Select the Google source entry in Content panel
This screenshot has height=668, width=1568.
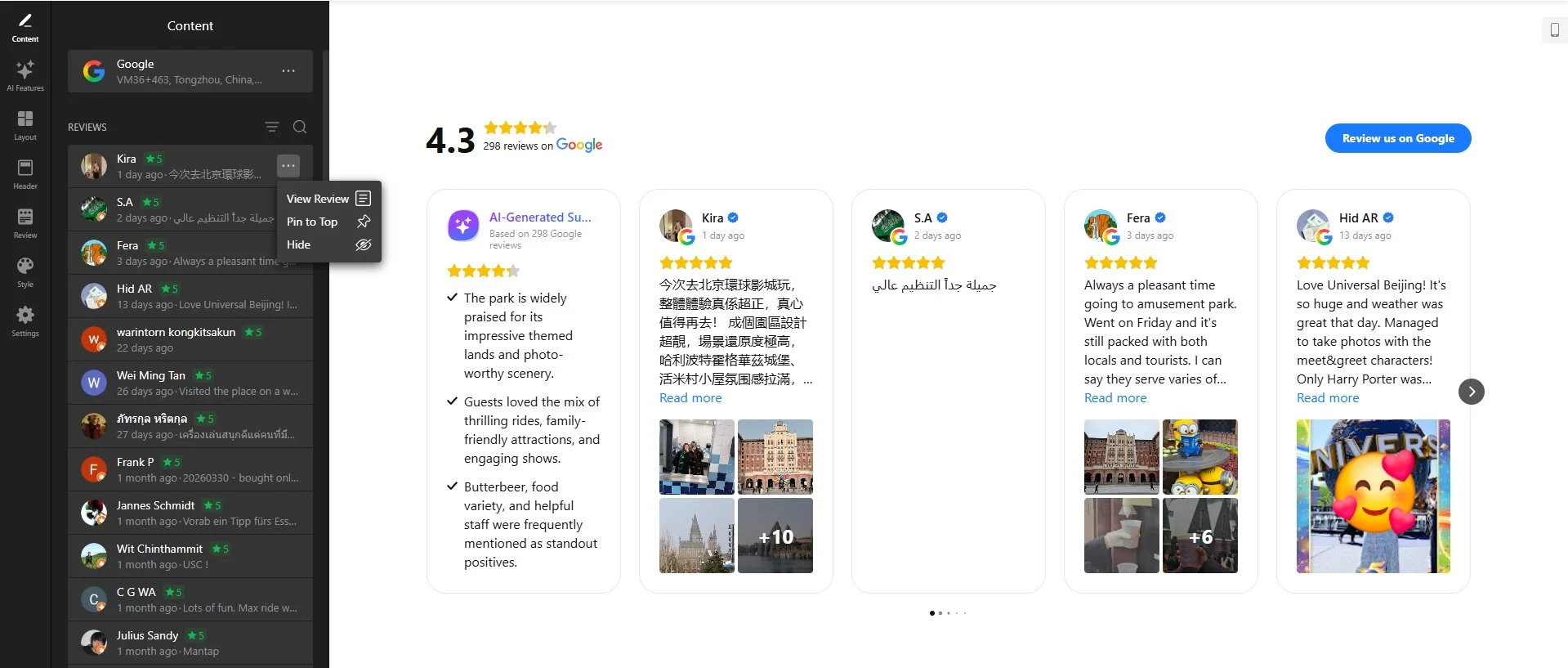coord(190,71)
